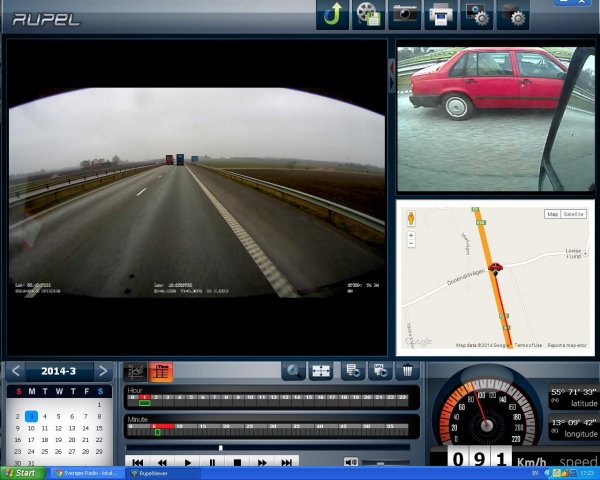Switch the map to Satellite view
Viewport: 600px width, 480px height.
[x=574, y=214]
